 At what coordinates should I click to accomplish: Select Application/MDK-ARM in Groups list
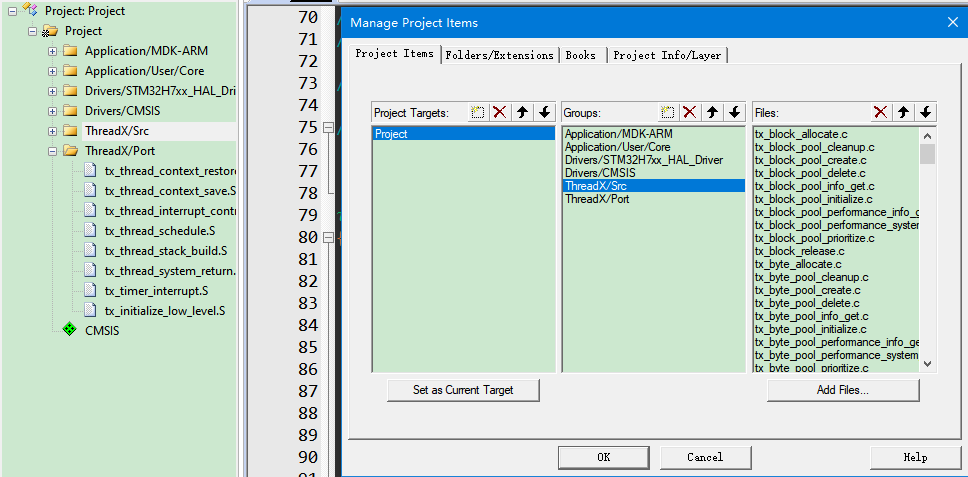coord(653,133)
